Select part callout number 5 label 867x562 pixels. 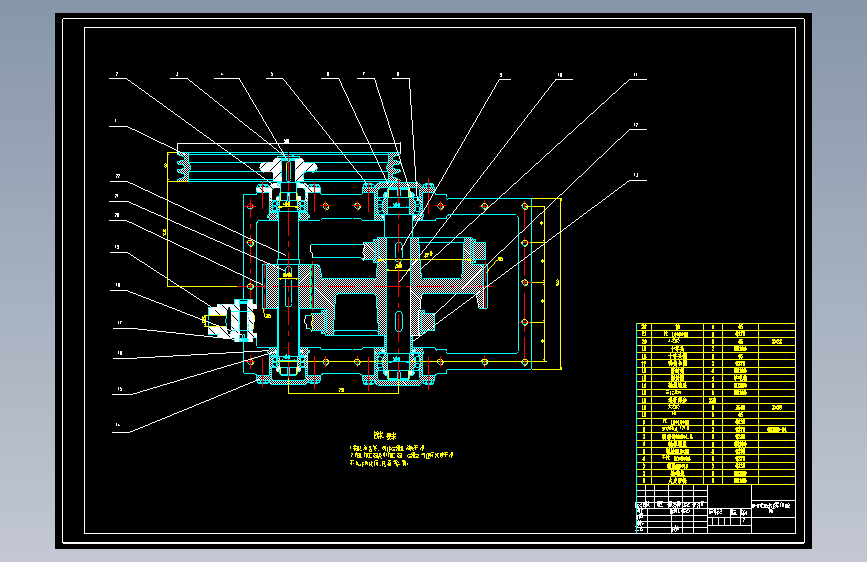272,74
